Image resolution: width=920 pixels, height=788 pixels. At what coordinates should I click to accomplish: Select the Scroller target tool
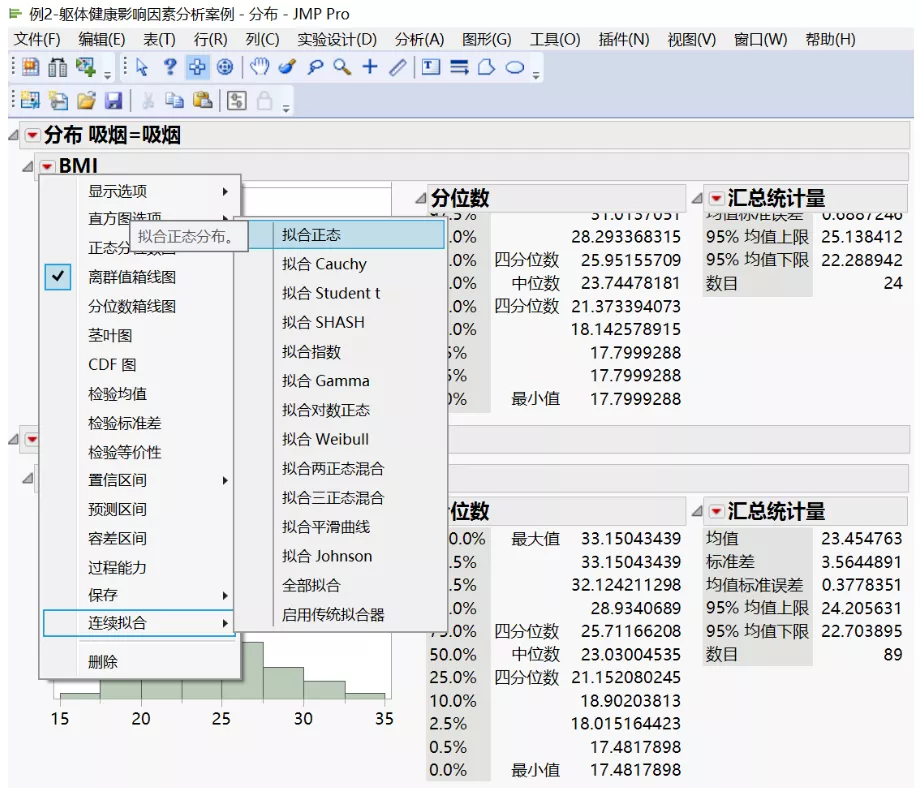point(225,67)
